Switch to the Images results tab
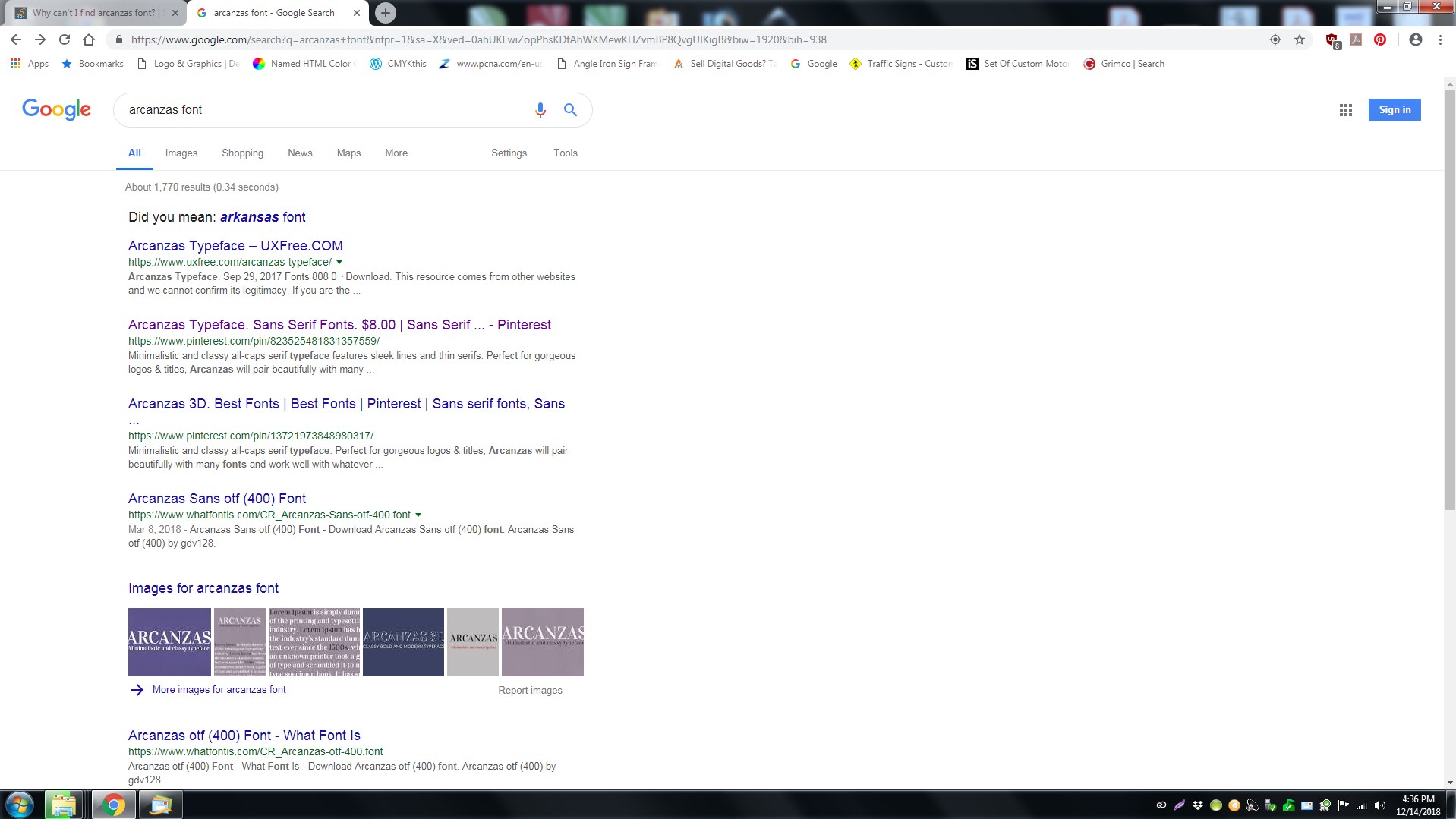 [x=181, y=153]
